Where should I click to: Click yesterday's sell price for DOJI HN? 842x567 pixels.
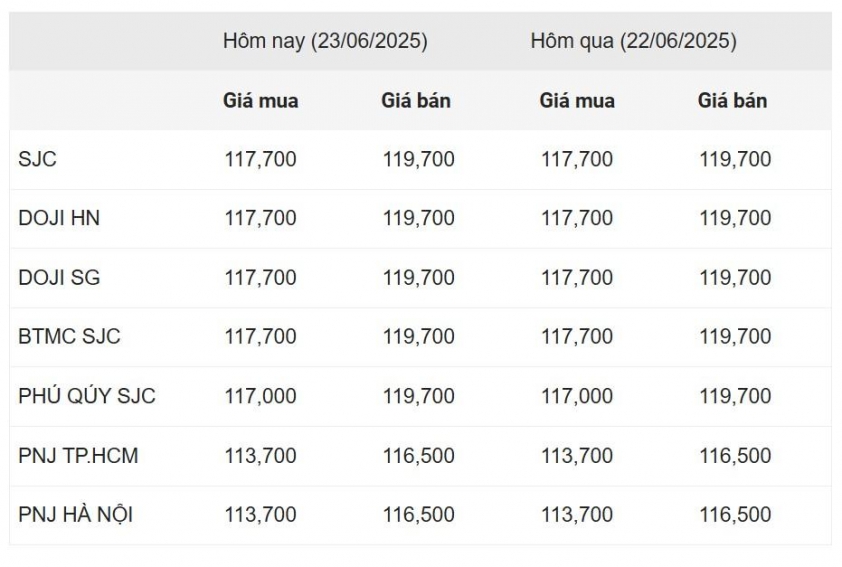735,218
